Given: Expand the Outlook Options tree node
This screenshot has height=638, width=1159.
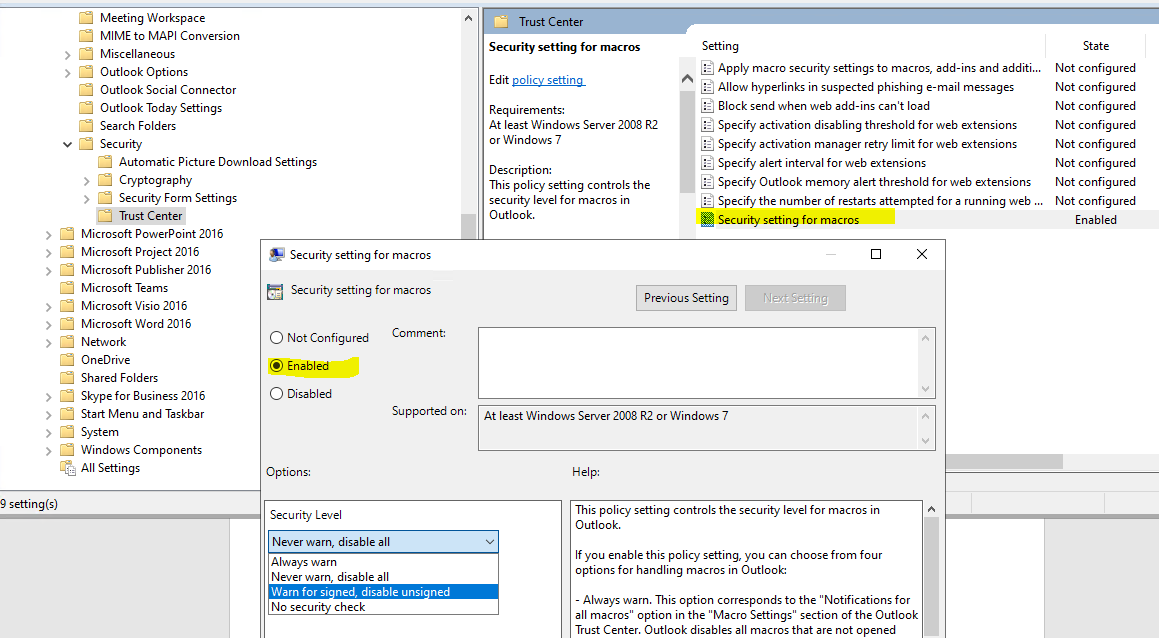Looking at the screenshot, I should point(67,72).
